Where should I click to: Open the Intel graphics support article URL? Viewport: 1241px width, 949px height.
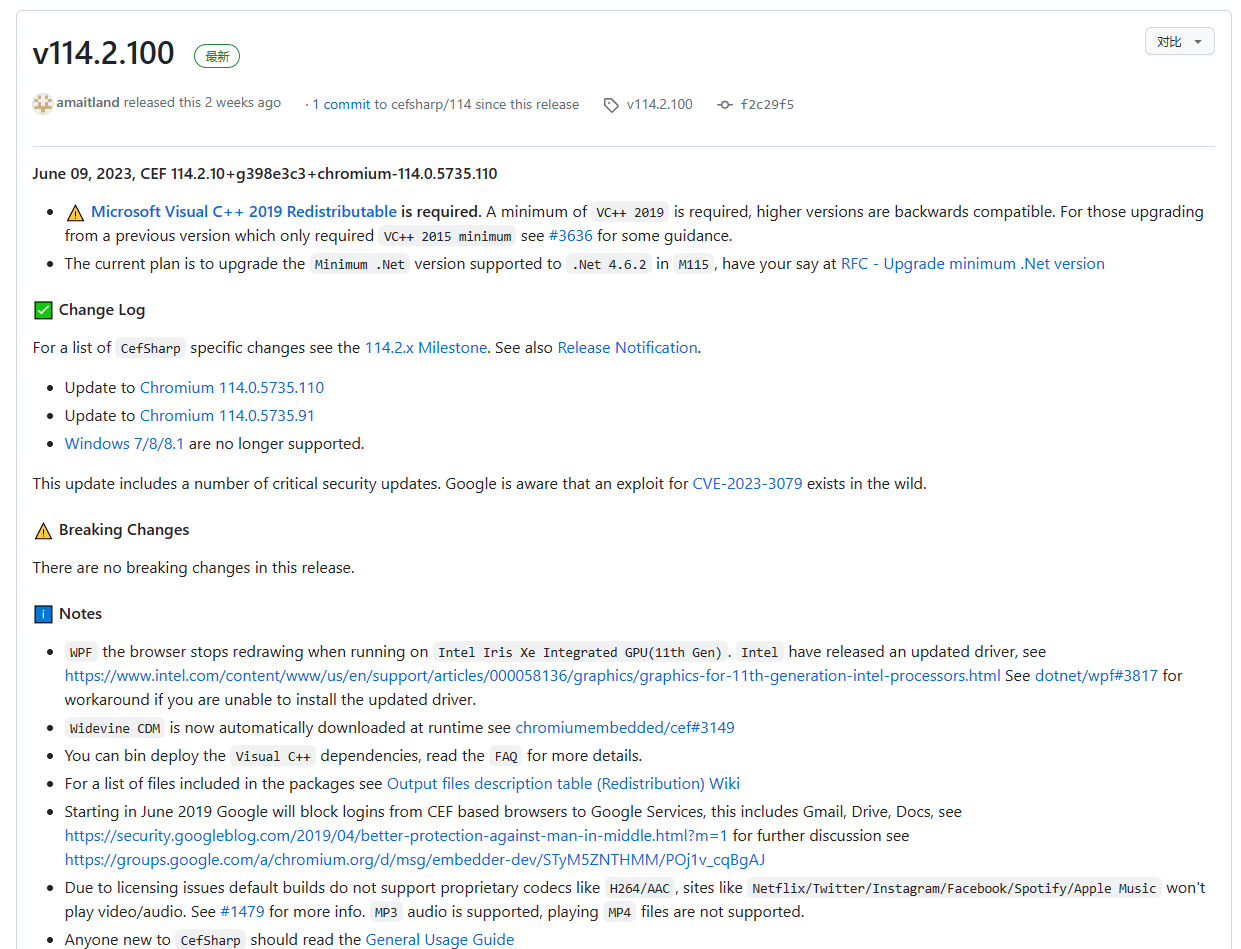(532, 676)
